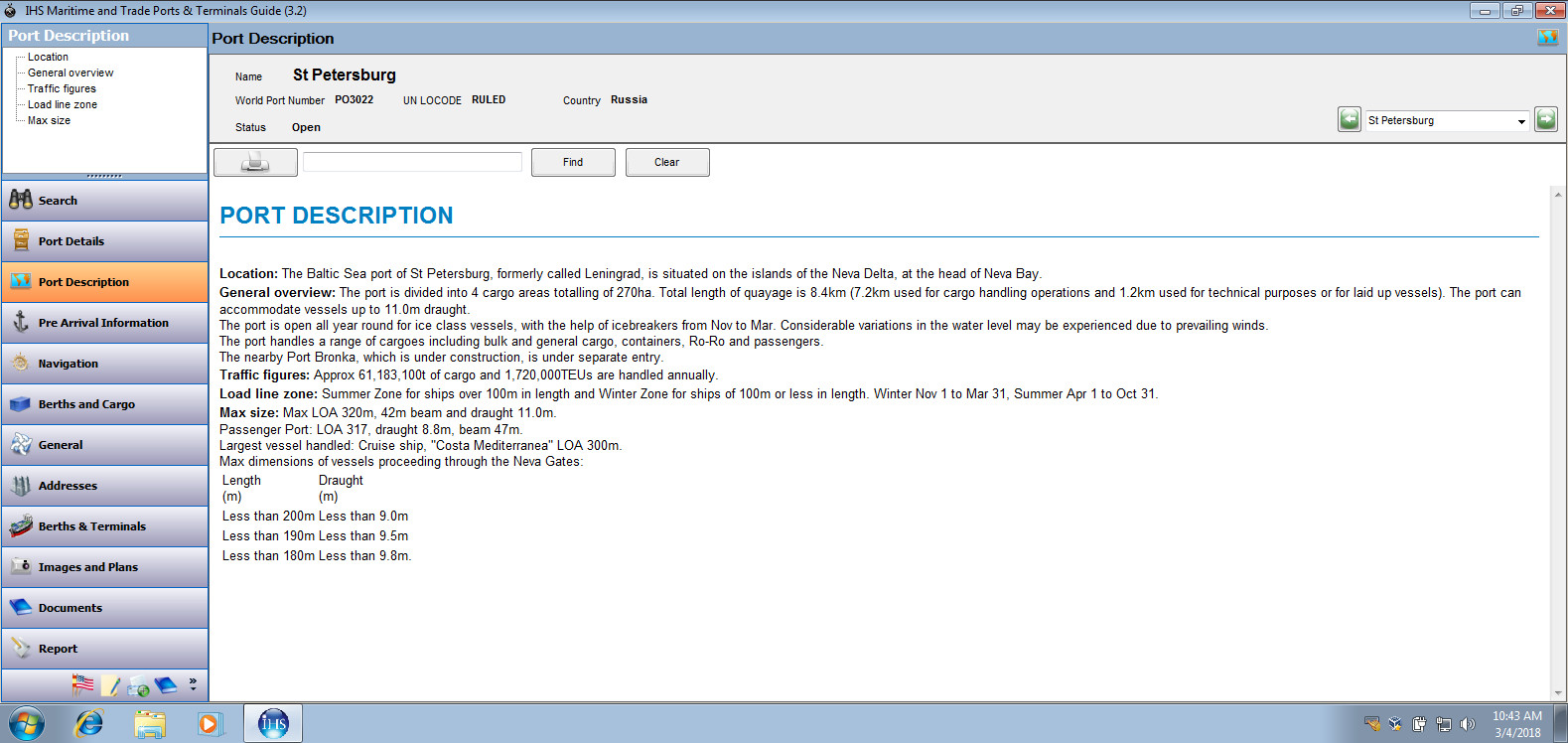Click the blue book icon in bottom strip
This screenshot has width=1568, height=743.
(x=166, y=685)
